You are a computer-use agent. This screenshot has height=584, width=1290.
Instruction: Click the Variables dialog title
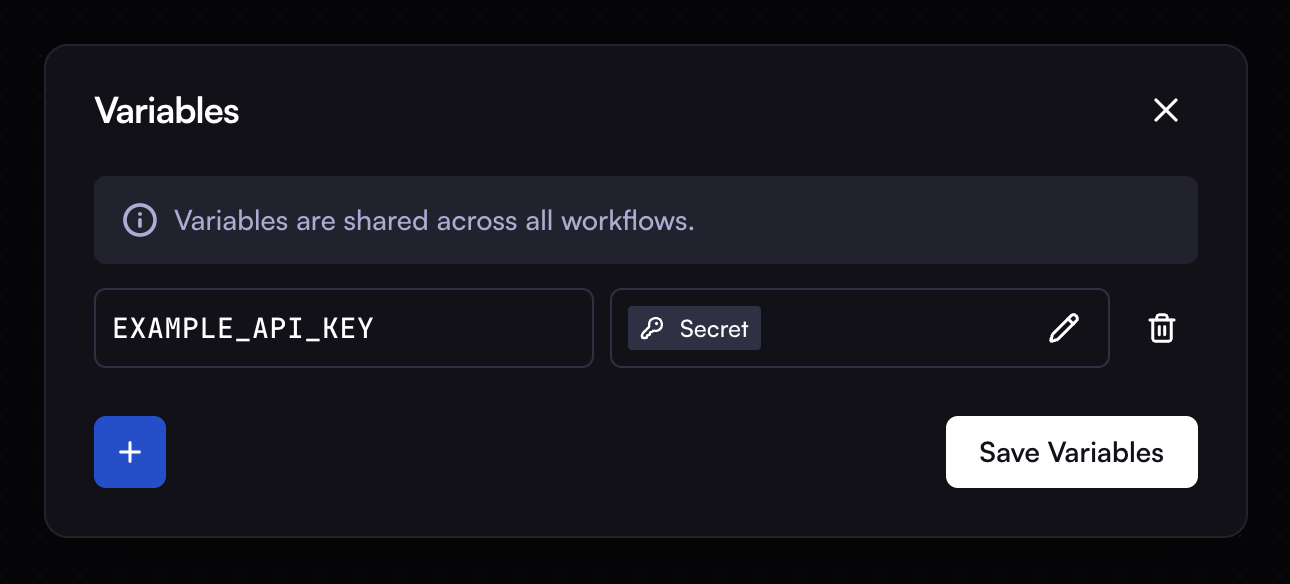pos(166,110)
